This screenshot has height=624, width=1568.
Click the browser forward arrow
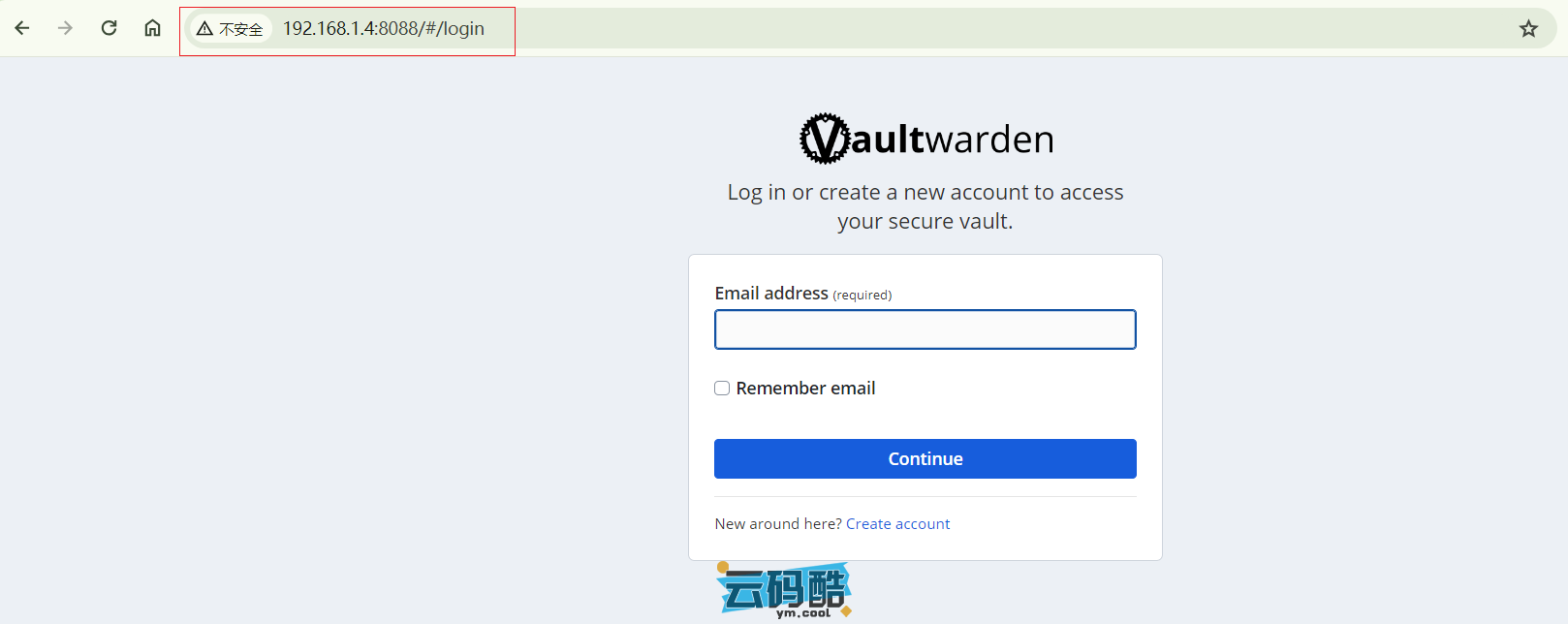[x=65, y=28]
